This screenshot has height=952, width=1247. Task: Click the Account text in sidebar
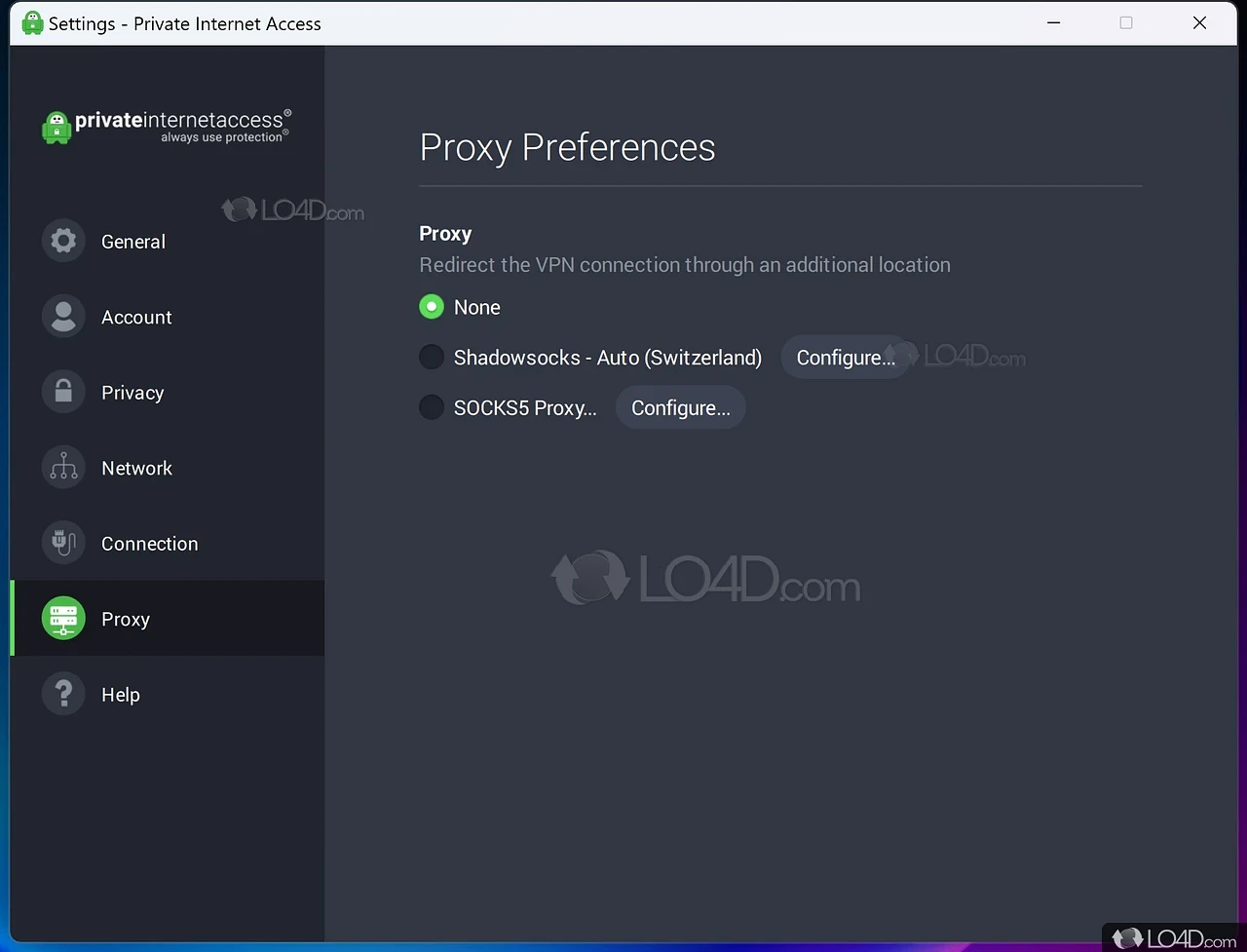click(x=136, y=317)
